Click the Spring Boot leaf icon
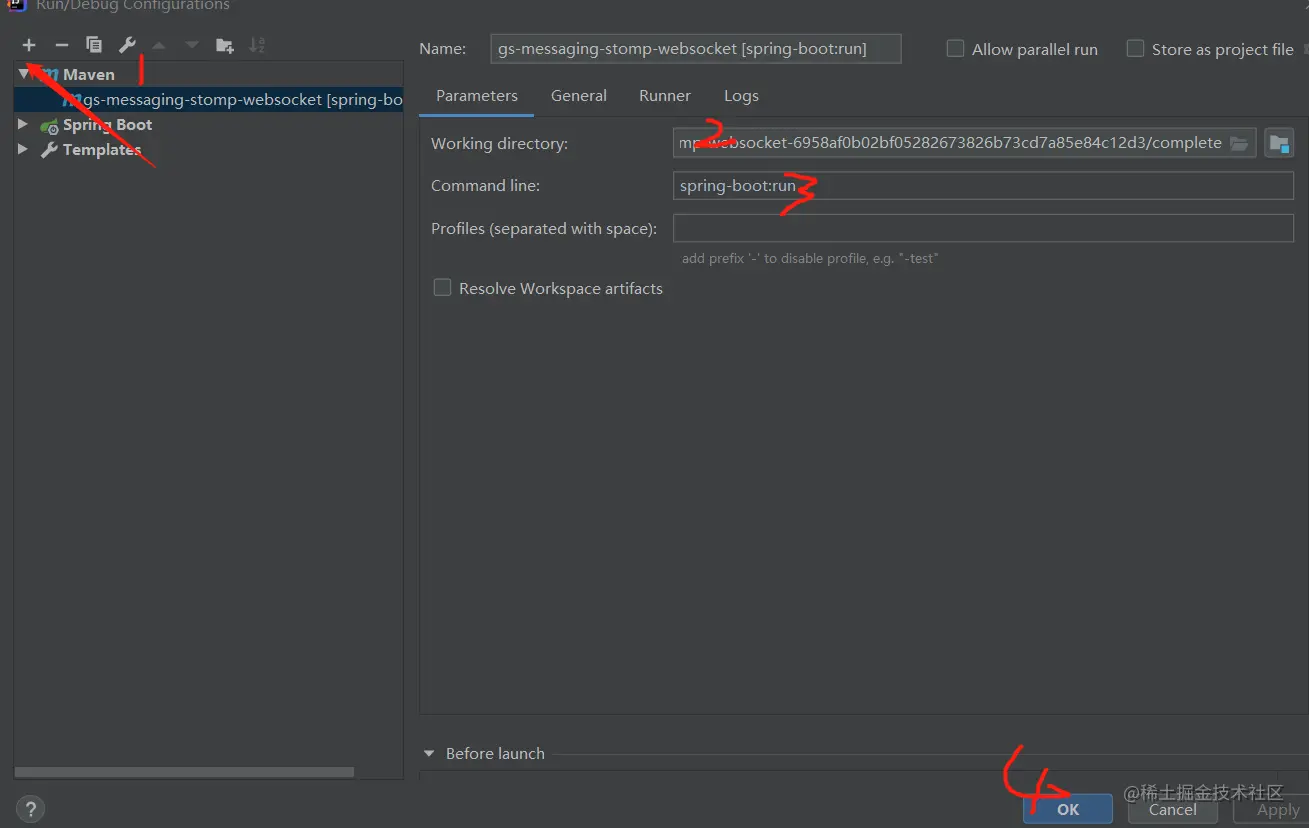The height and width of the screenshot is (828, 1309). (49, 126)
